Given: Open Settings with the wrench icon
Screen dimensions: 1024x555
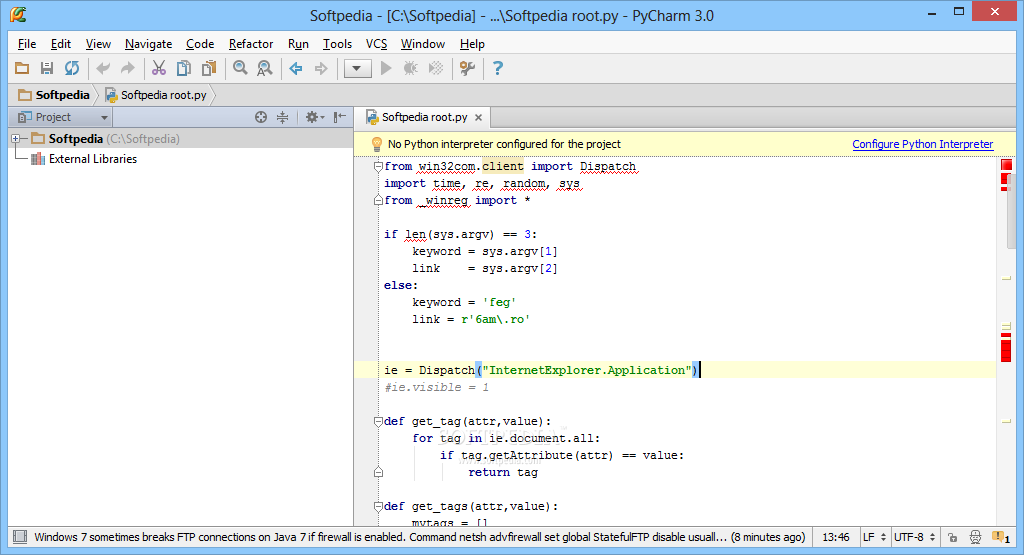Looking at the screenshot, I should click(467, 68).
